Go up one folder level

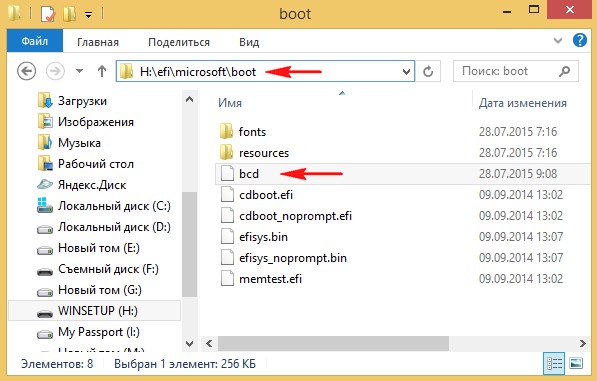[x=102, y=71]
